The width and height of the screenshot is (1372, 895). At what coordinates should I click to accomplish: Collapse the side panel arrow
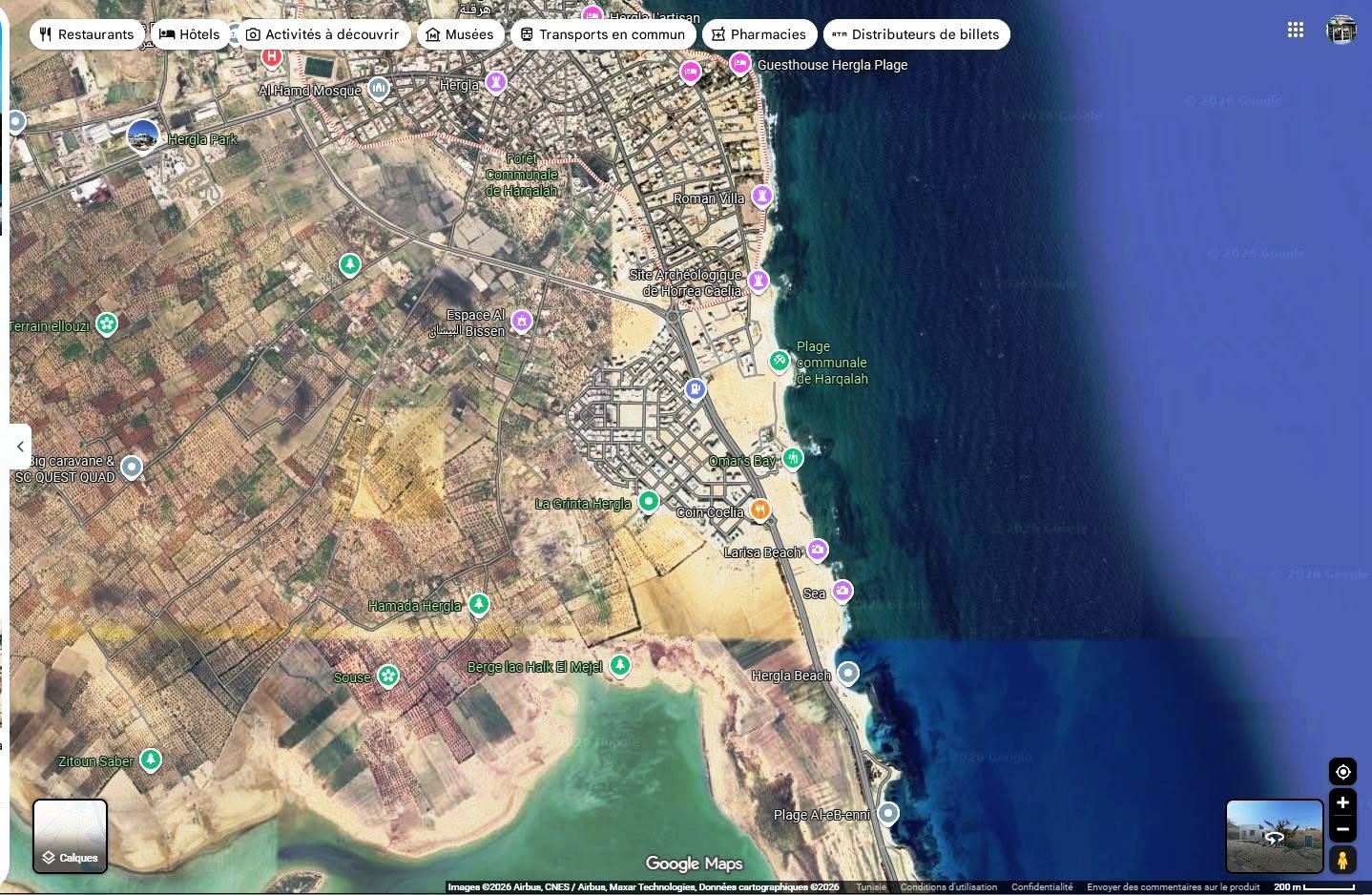click(20, 446)
